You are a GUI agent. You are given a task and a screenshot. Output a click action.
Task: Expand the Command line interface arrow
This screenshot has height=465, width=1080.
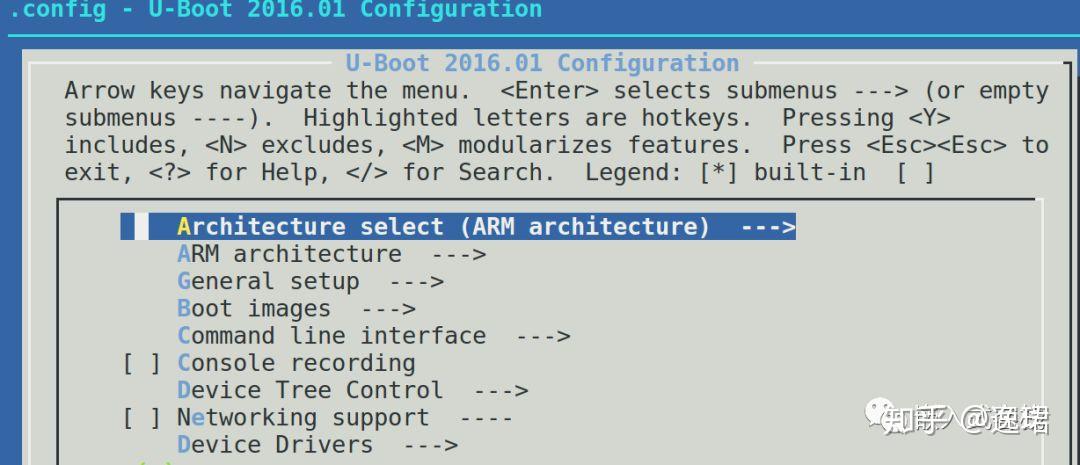tap(543, 336)
